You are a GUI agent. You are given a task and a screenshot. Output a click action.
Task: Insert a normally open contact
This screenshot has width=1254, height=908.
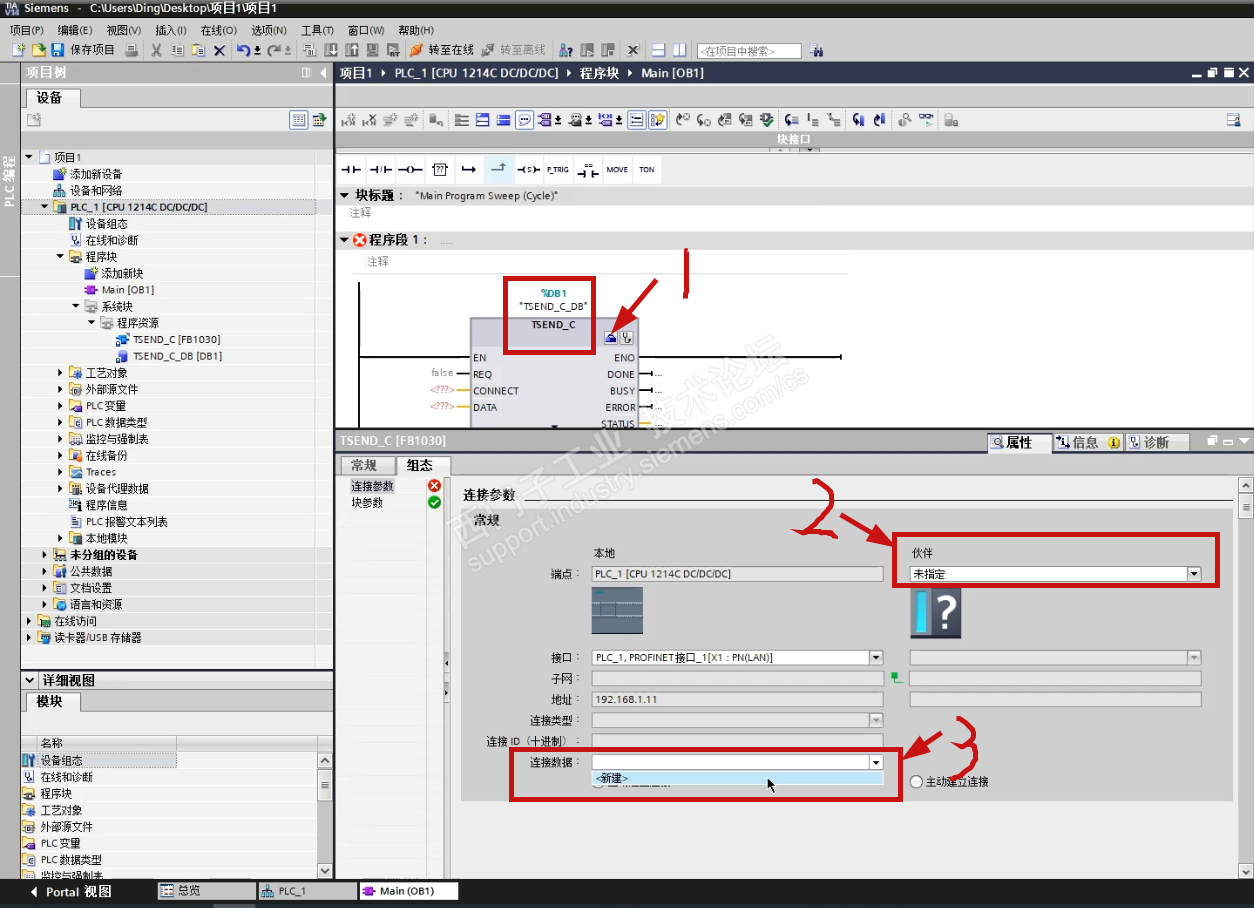point(350,169)
